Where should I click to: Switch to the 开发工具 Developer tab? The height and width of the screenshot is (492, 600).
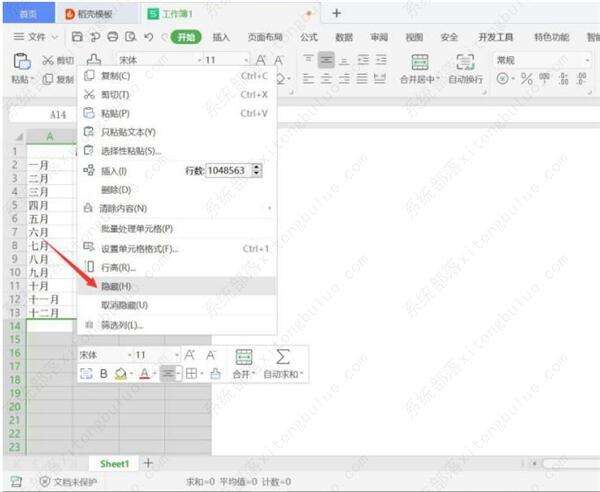coord(496,37)
